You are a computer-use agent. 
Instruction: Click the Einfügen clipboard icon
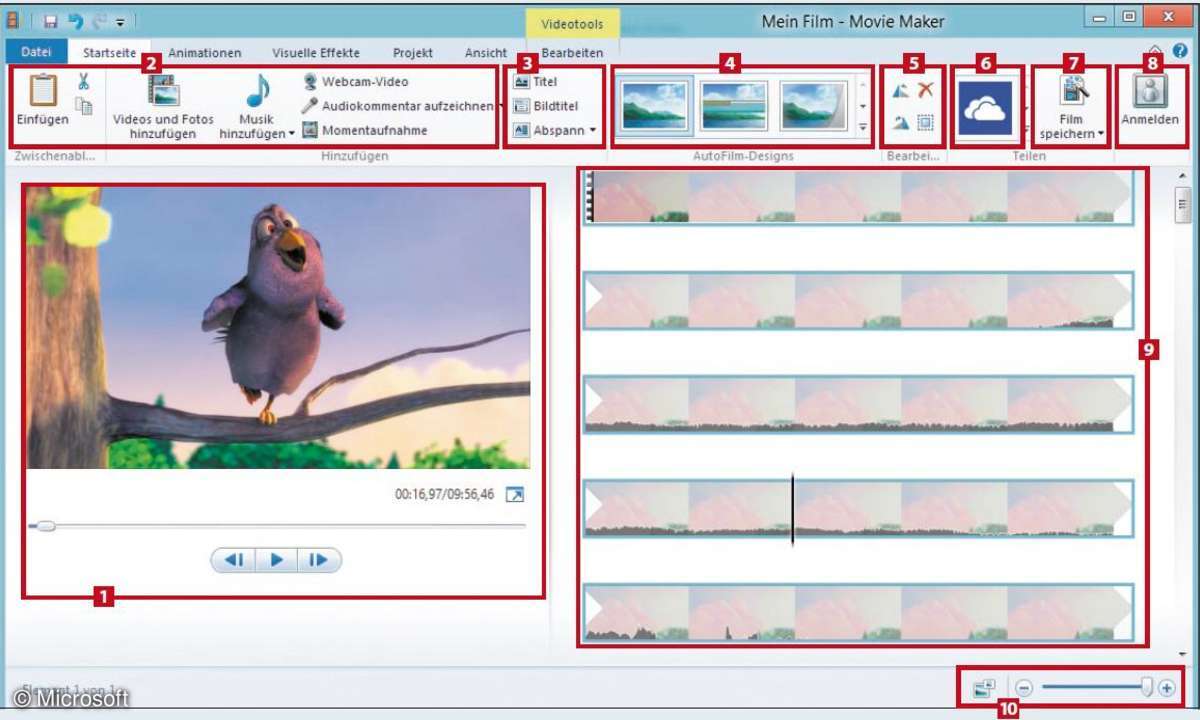(x=43, y=91)
